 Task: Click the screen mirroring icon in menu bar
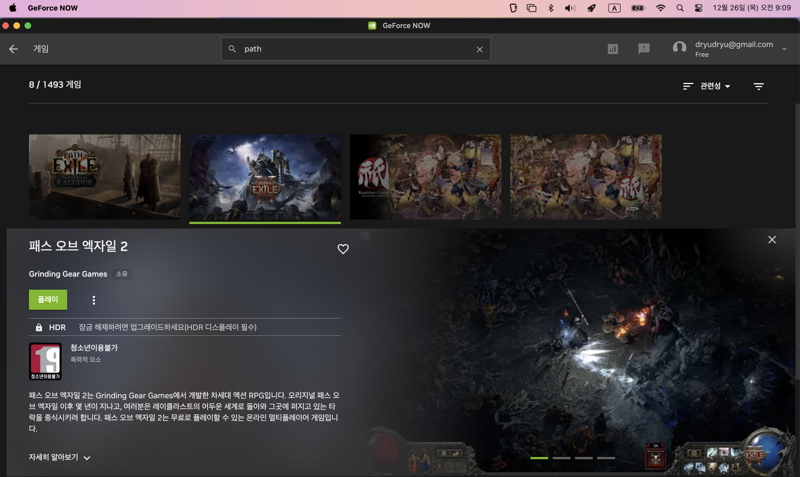[x=531, y=8]
